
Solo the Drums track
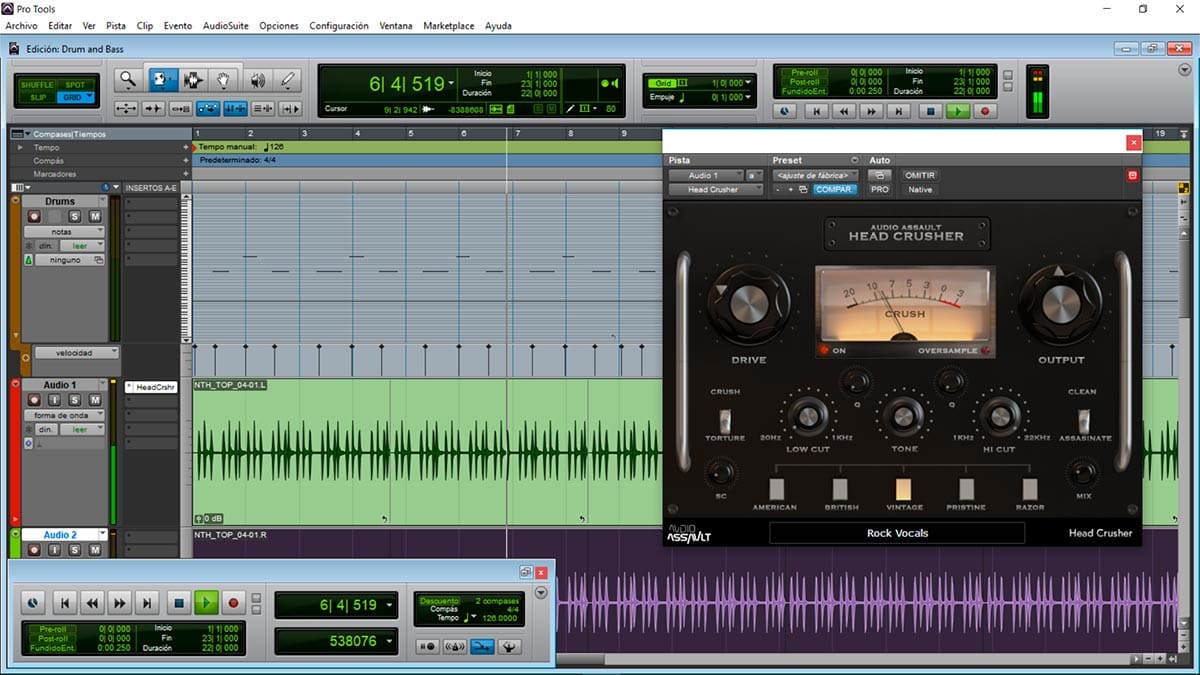coord(74,216)
